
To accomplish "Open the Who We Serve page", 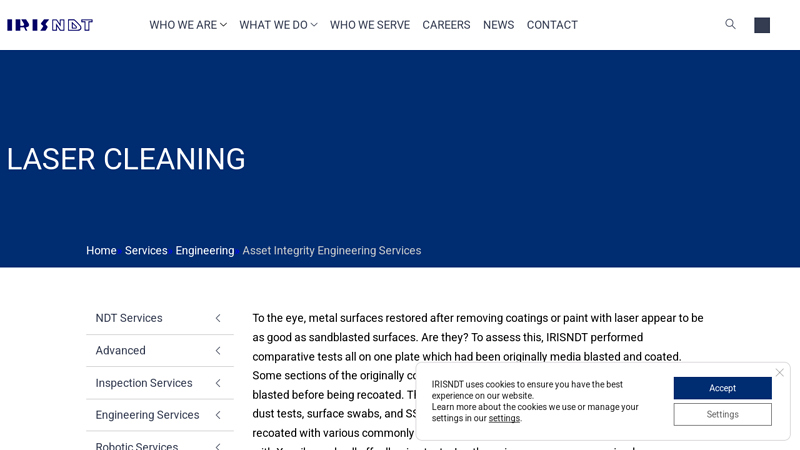I will pos(370,25).
